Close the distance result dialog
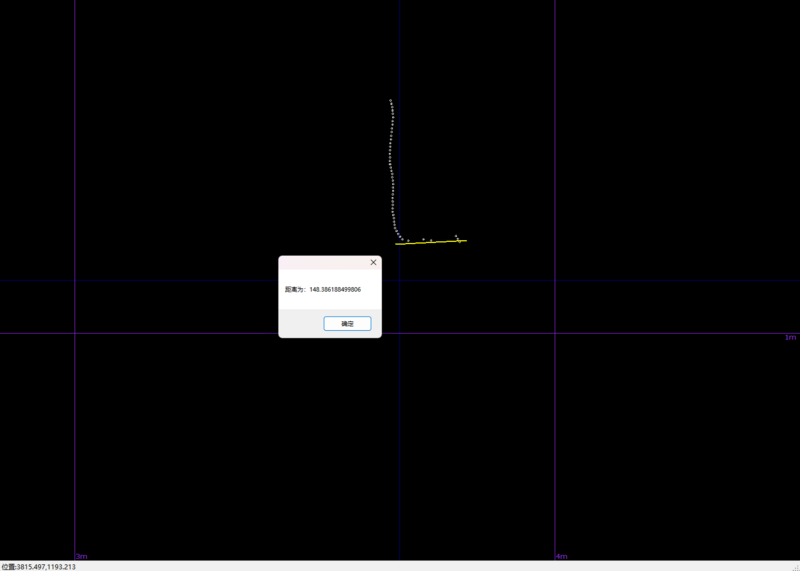The image size is (800, 571). pyautogui.click(x=373, y=262)
